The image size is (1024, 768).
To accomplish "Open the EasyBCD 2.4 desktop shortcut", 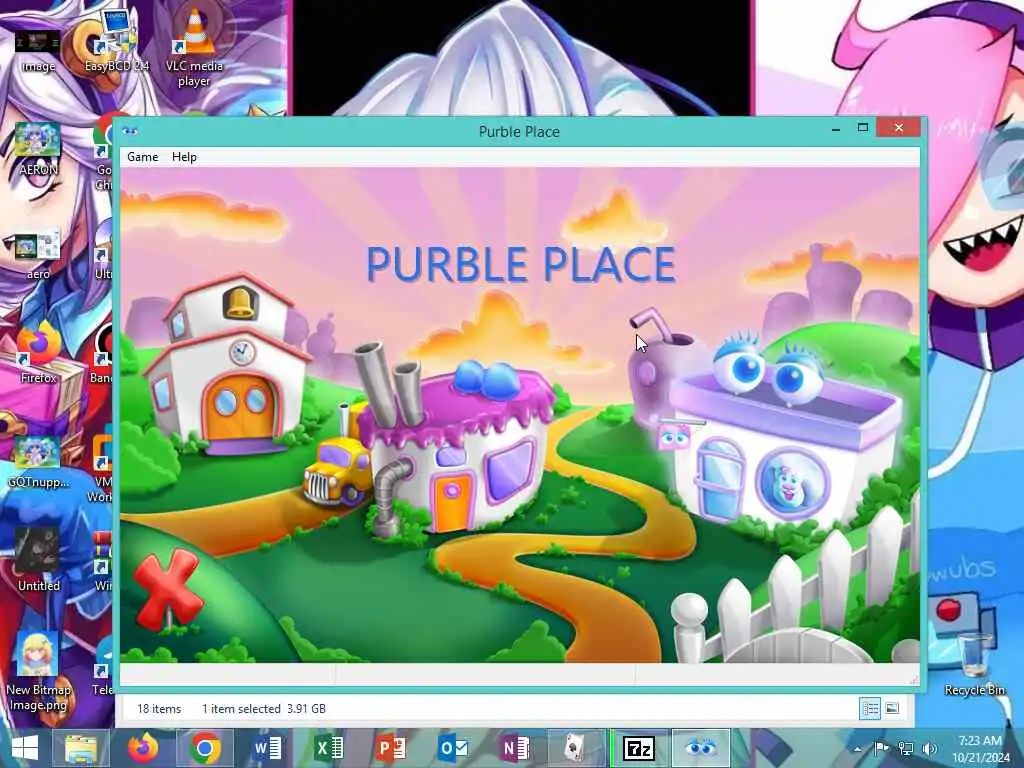I will 116,40.
